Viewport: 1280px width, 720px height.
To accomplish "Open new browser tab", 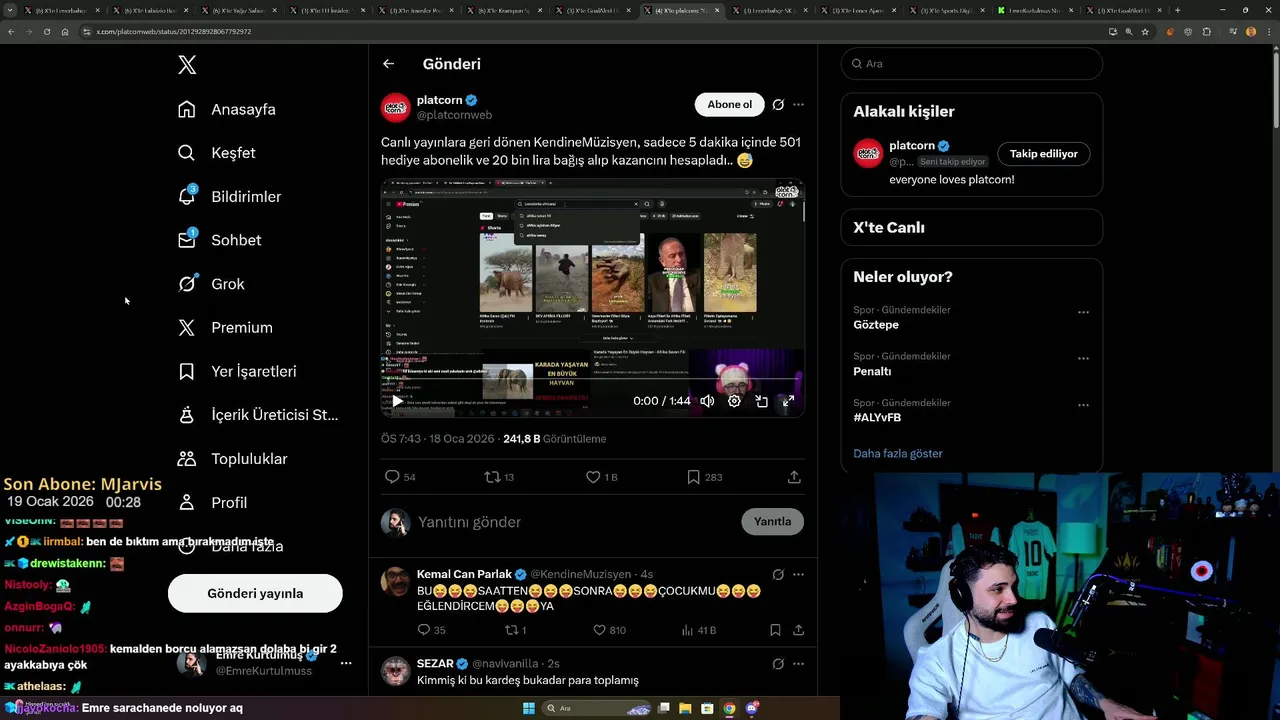I will (x=1177, y=10).
